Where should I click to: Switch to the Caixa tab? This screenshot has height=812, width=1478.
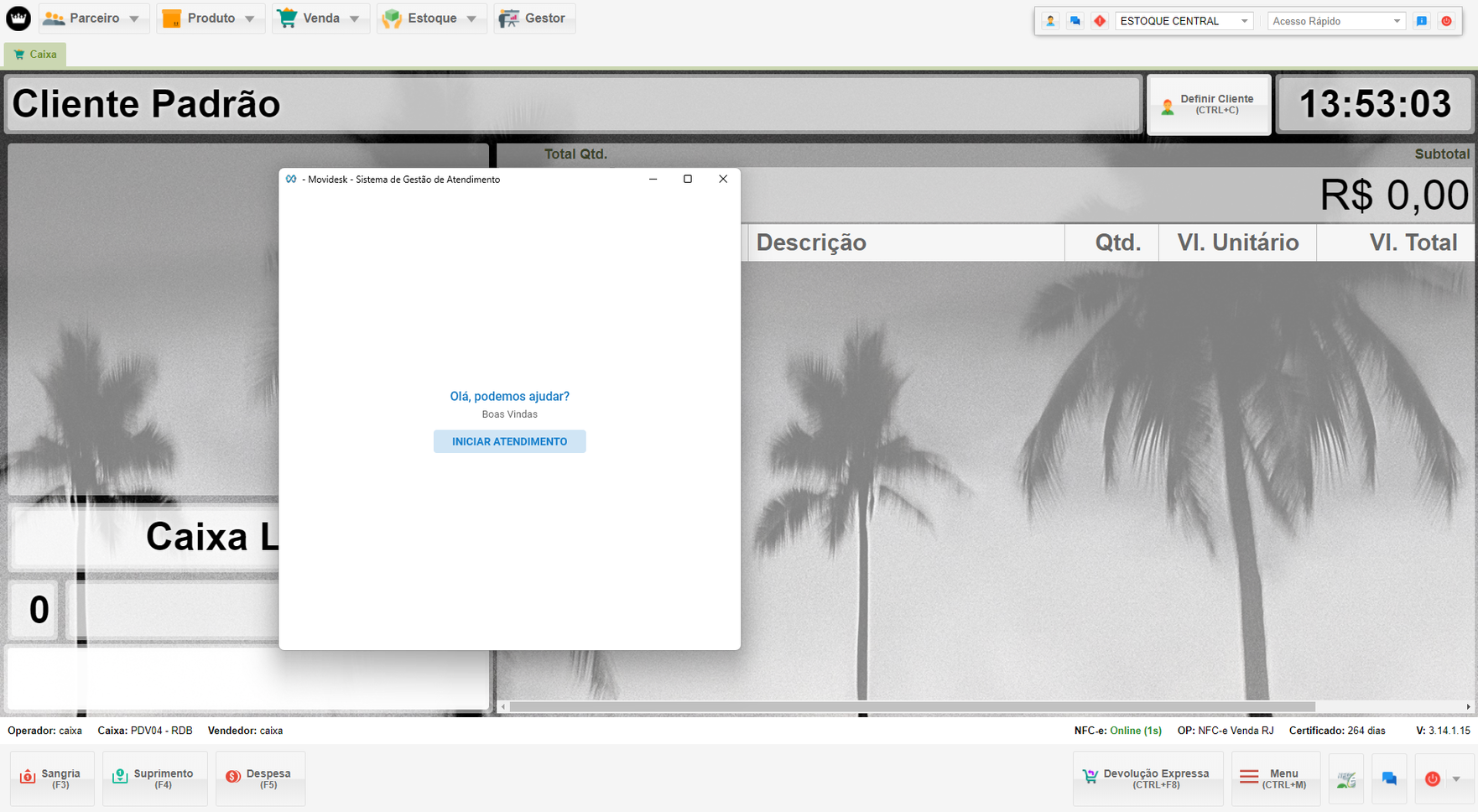(35, 55)
